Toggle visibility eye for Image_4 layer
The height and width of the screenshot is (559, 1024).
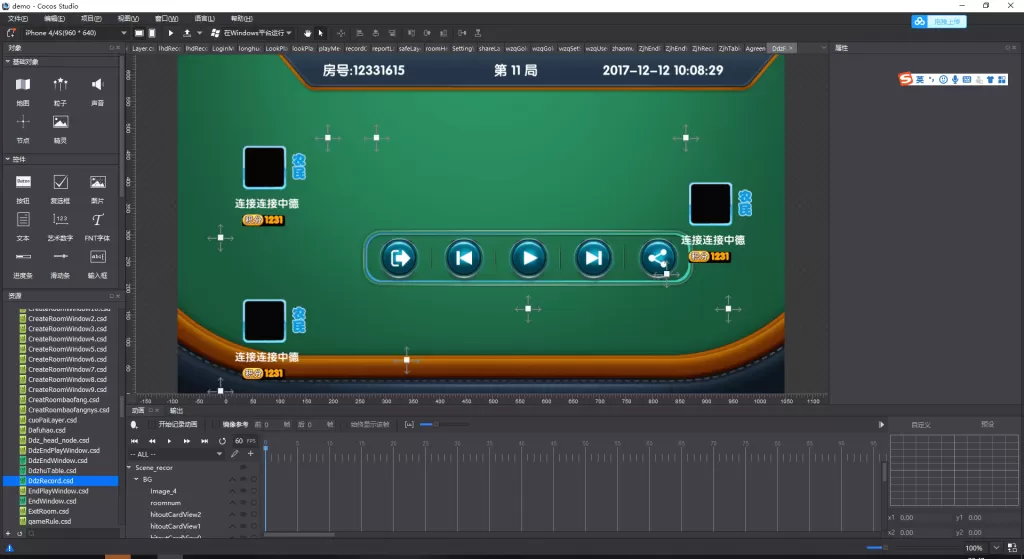(243, 491)
